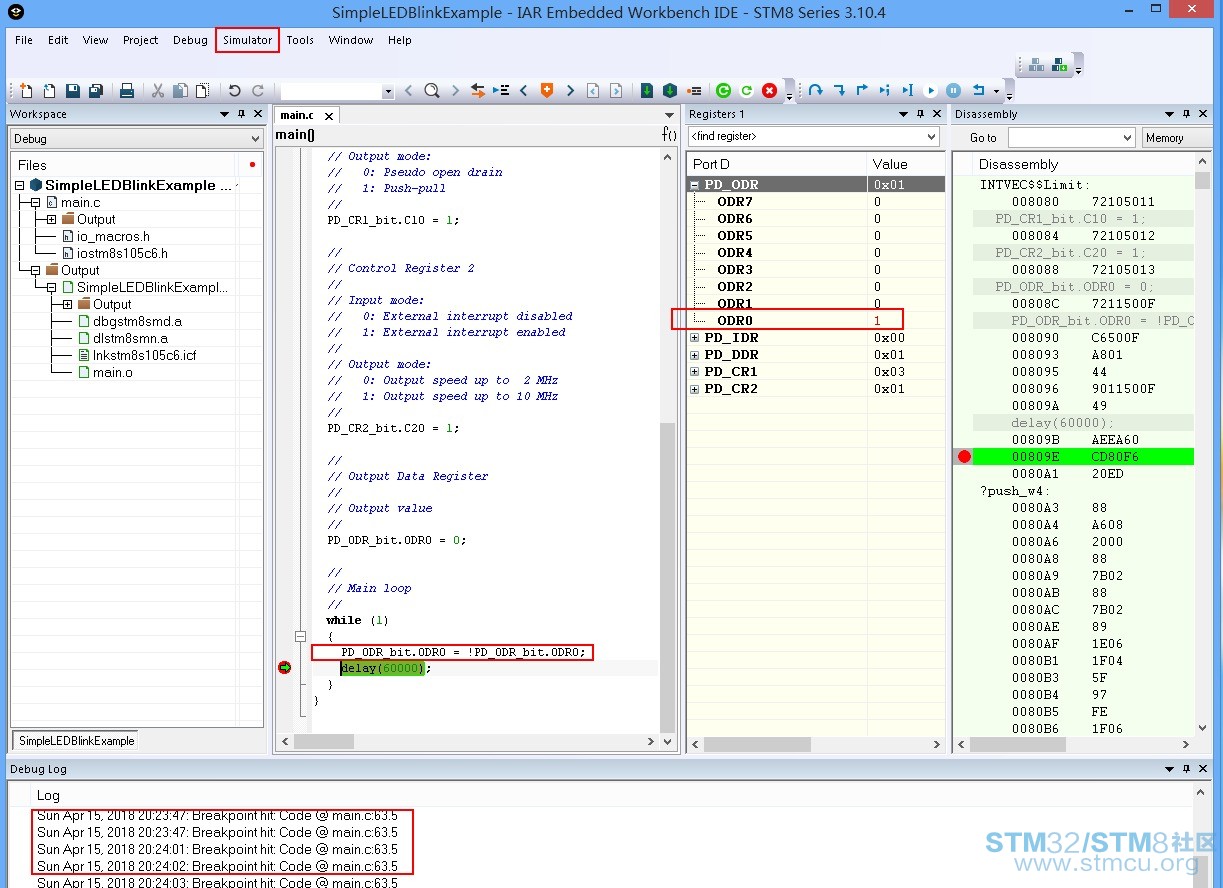Open the Debug configuration dropdown in Workspace
Image resolution: width=1223 pixels, height=888 pixels.
(x=255, y=139)
